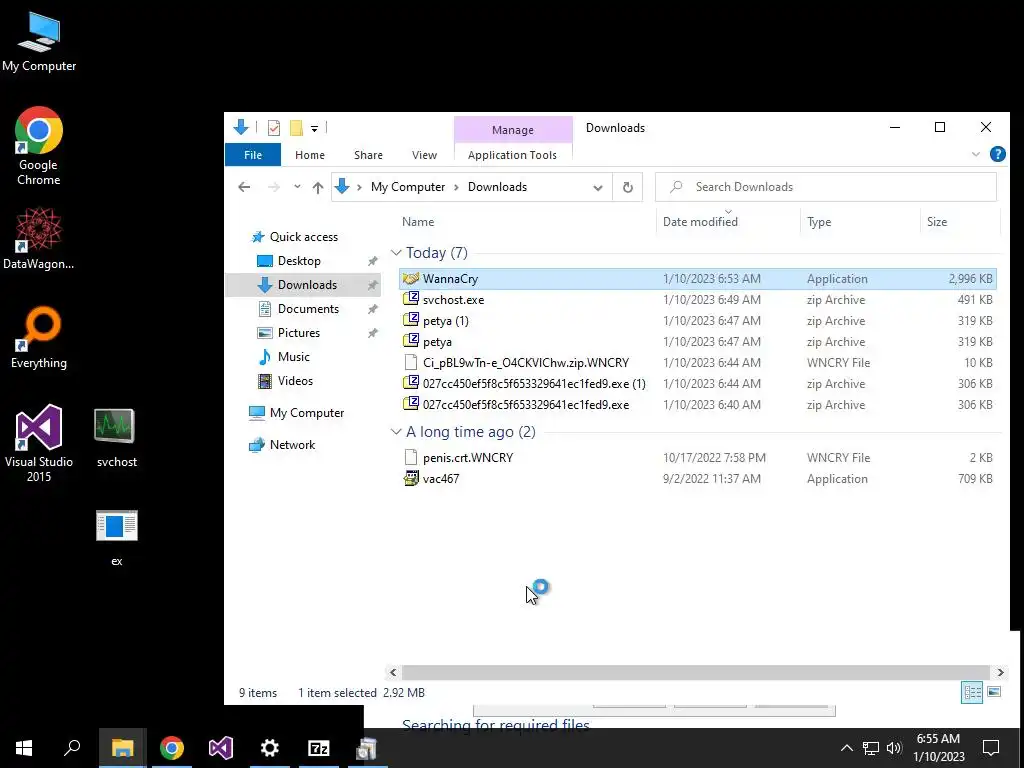Screen dimensions: 1024x768
Task: Open taskbar search magnifier
Action: coord(72,748)
